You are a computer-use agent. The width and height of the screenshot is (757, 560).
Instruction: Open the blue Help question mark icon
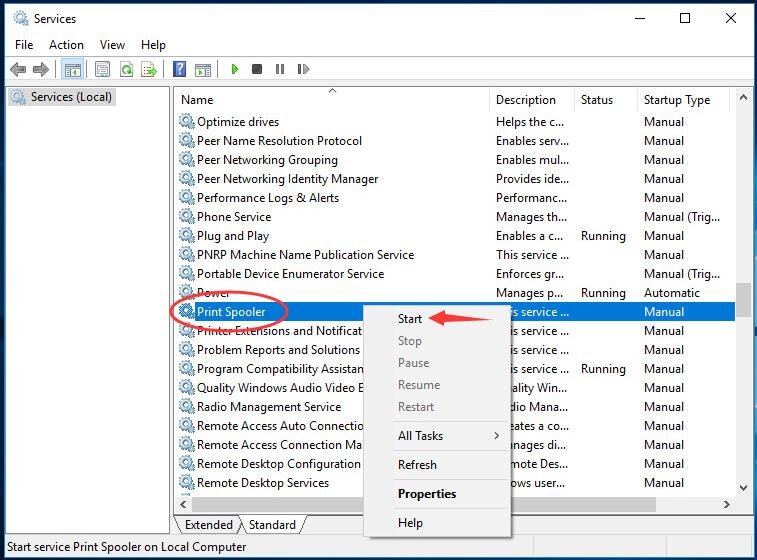tap(179, 69)
